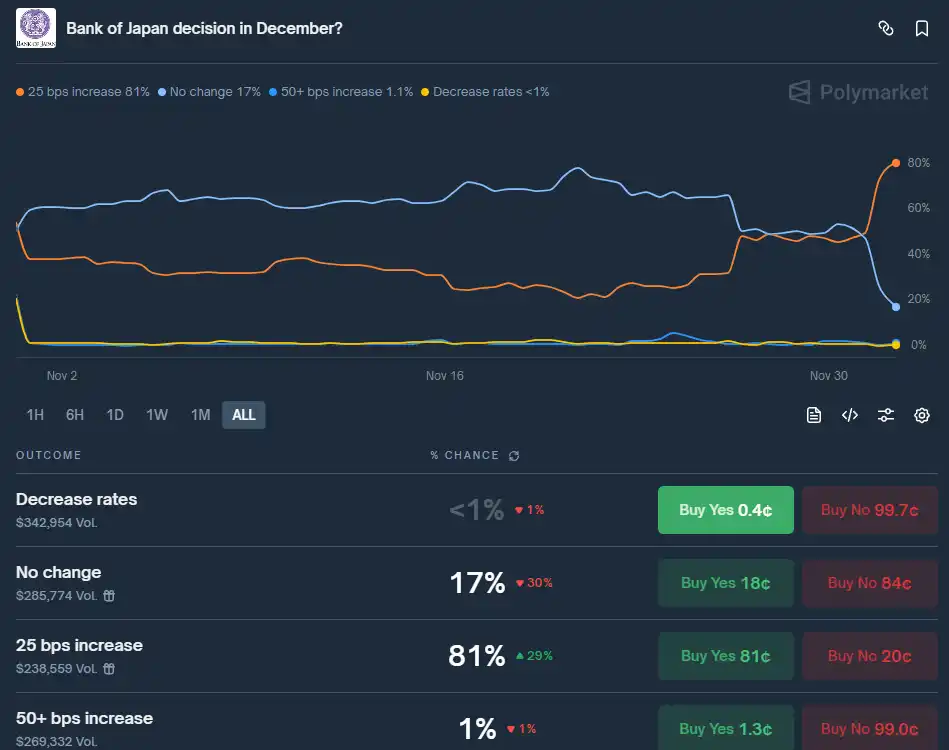Open the Decrease rates outcome row
The width and height of the screenshot is (949, 750).
[477, 510]
